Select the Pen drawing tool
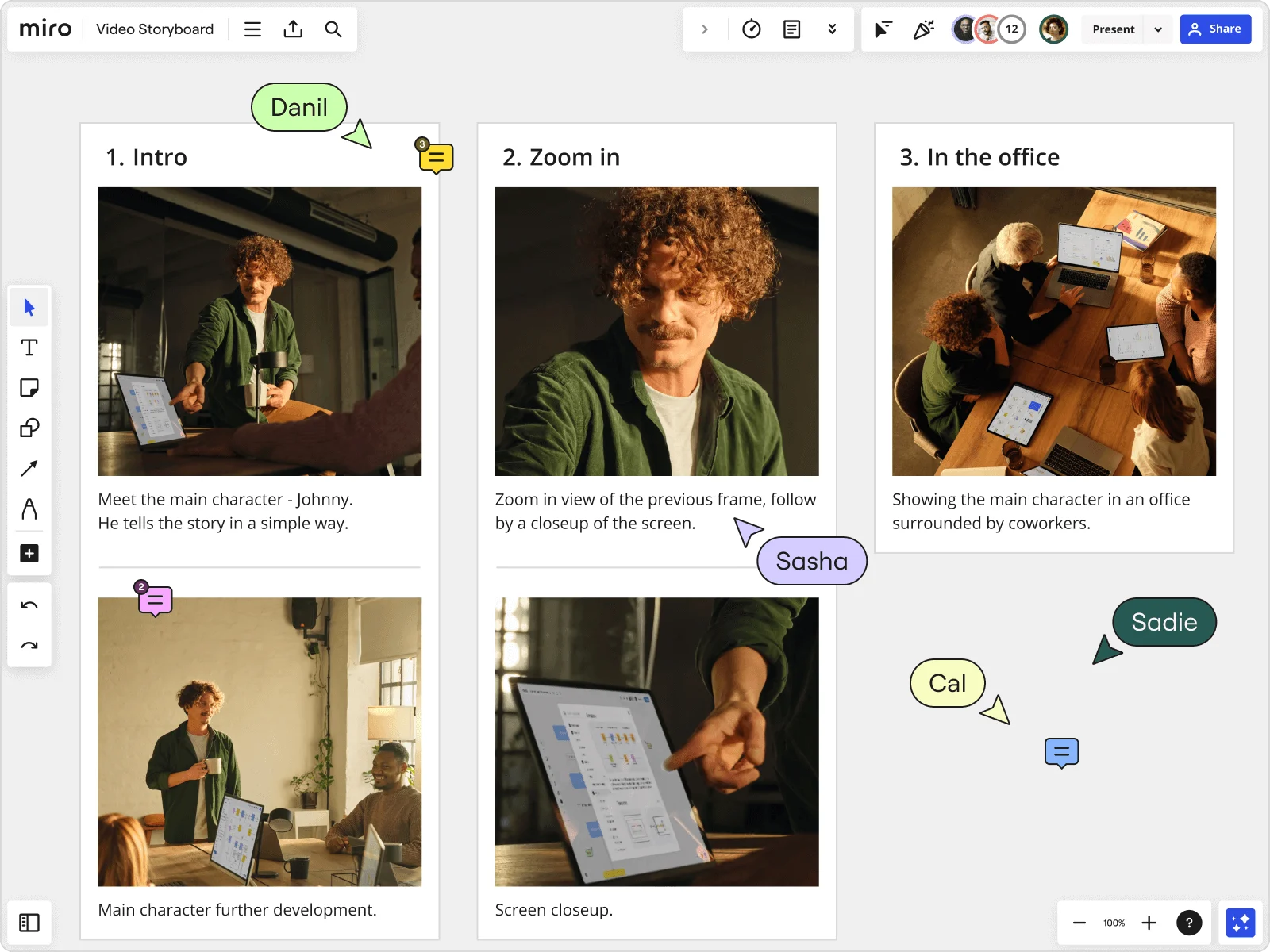 click(x=29, y=510)
